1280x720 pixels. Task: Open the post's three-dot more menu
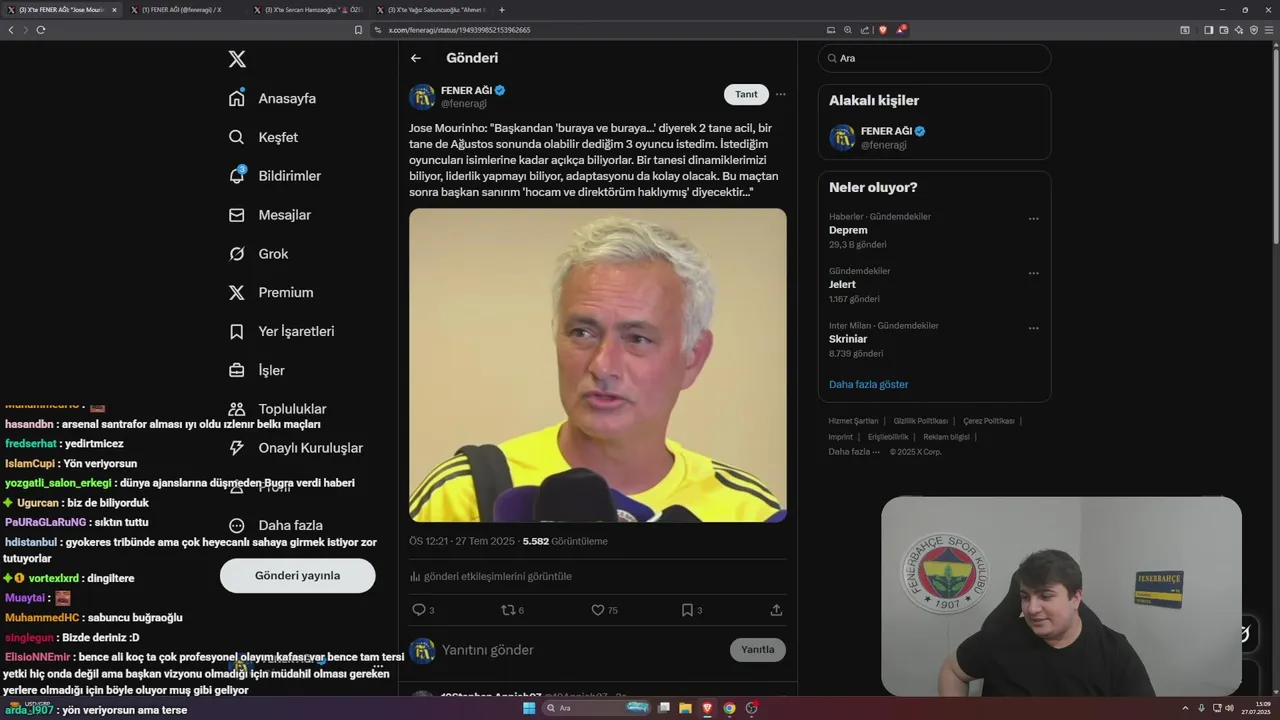[781, 95]
